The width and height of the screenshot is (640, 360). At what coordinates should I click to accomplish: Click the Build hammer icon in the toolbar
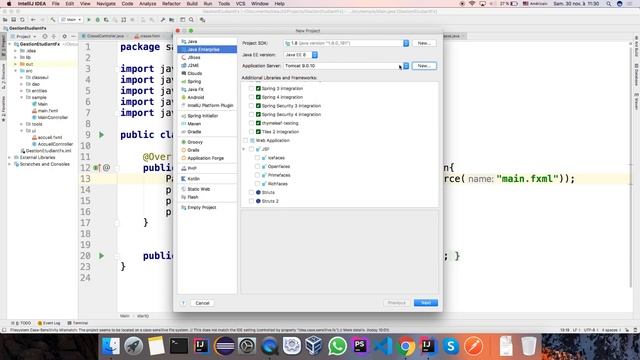coord(53,20)
